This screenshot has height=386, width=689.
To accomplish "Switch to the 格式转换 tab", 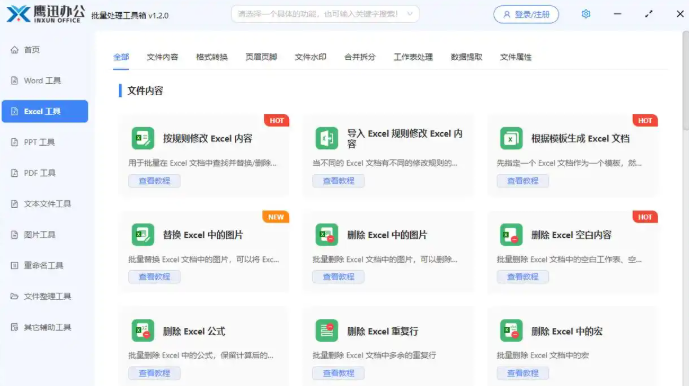I will (211, 57).
